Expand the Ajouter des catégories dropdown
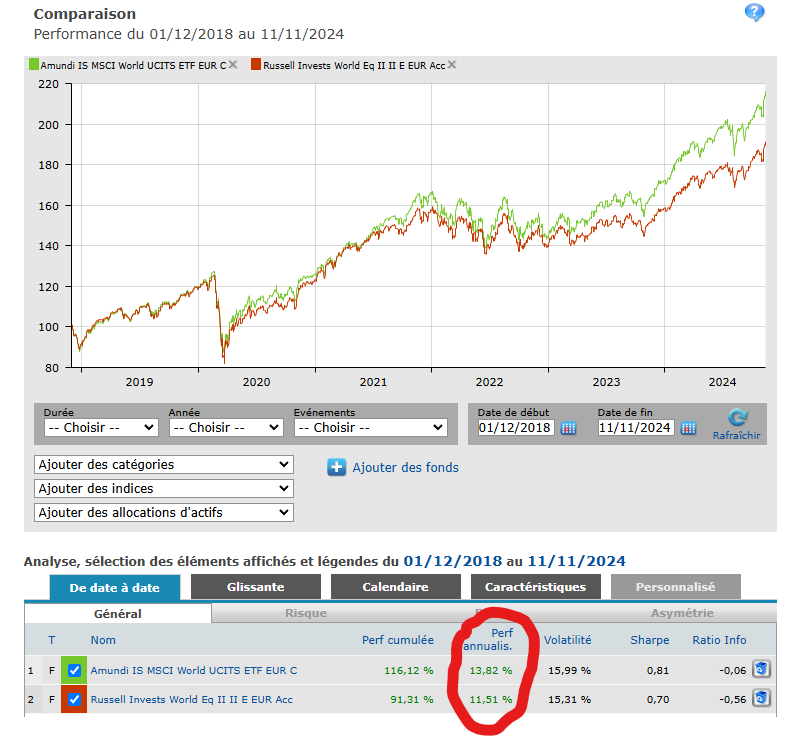 point(164,465)
